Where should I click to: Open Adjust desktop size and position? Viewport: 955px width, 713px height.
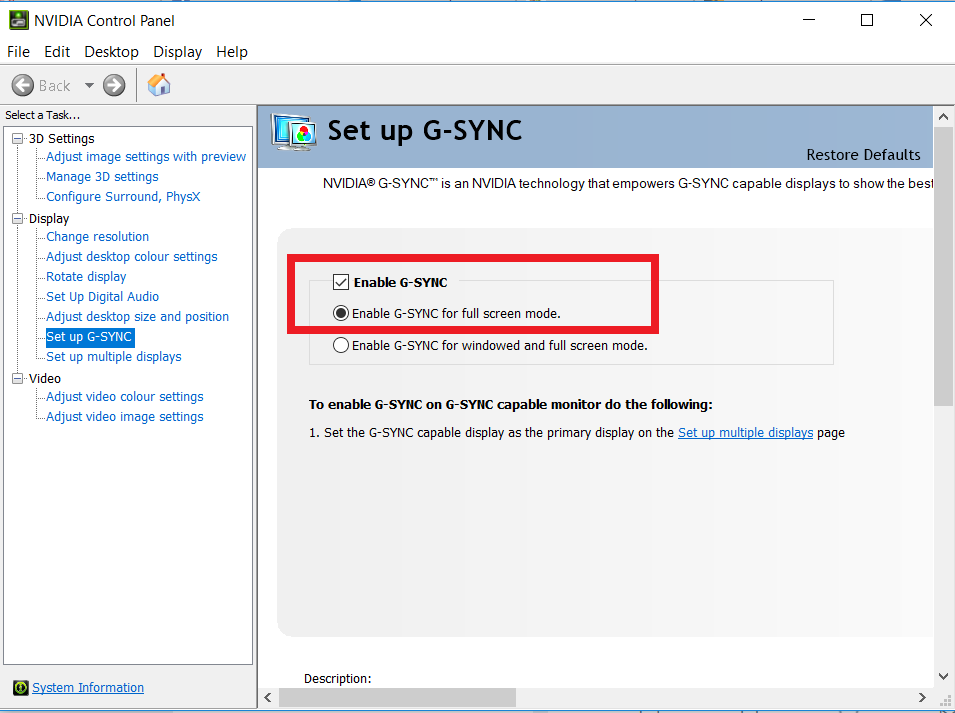point(138,317)
